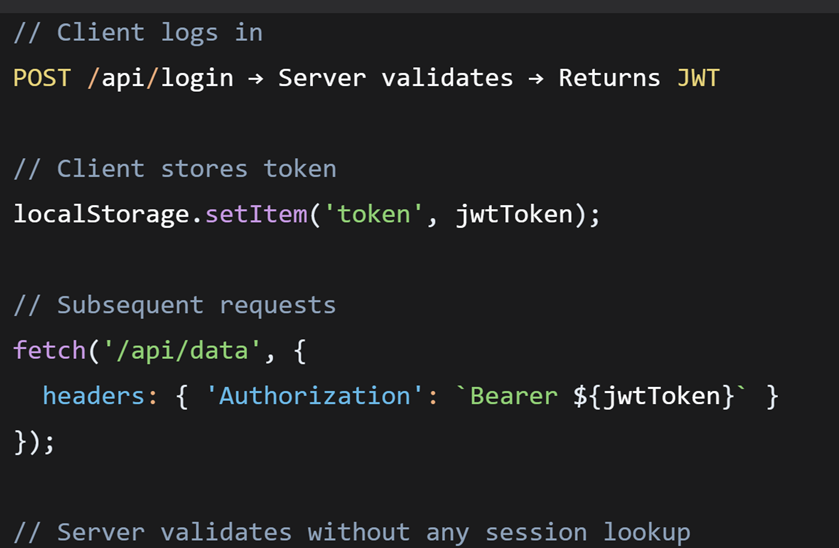
Task: Click the 'Authorization' header string
Action: (x=314, y=397)
